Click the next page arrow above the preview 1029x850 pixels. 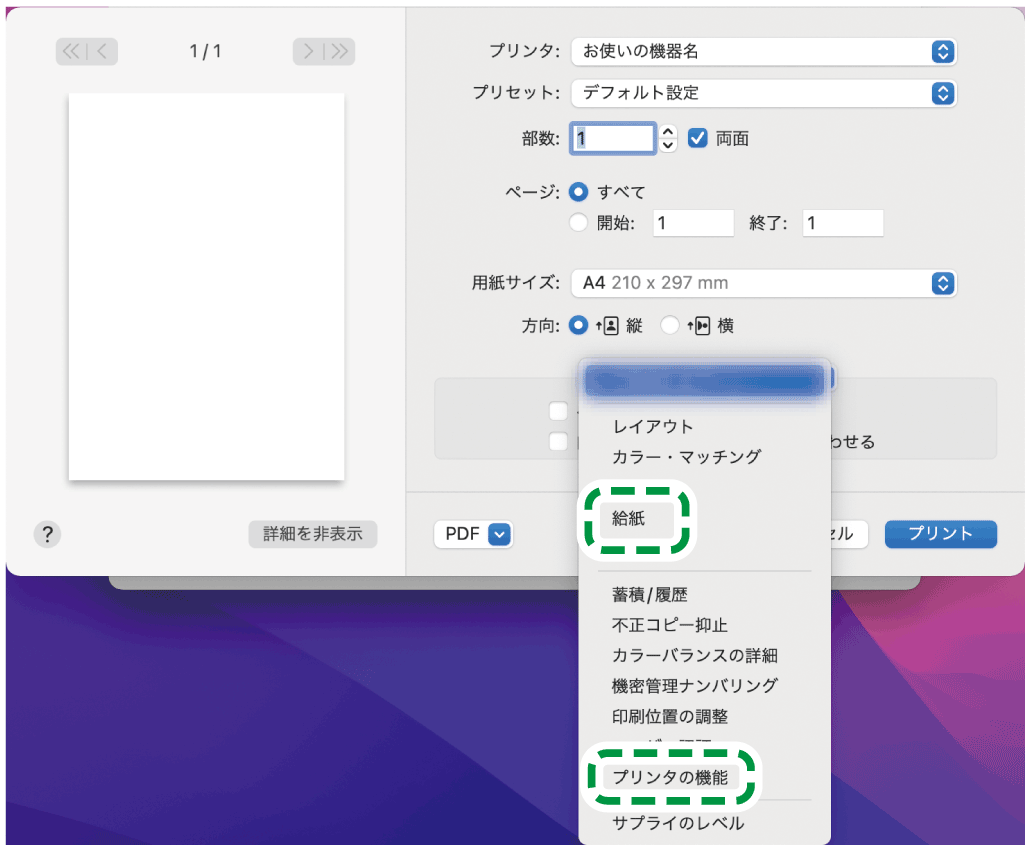pyautogui.click(x=308, y=51)
